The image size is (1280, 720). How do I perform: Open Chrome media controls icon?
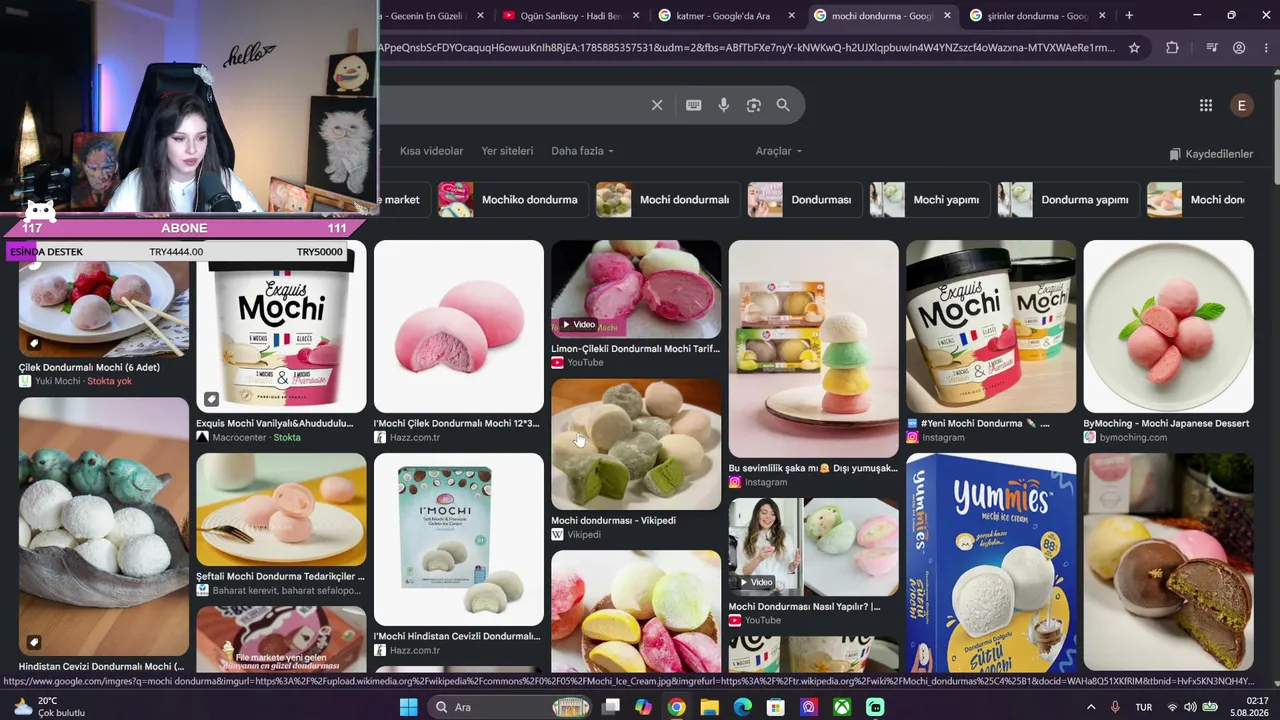(x=1212, y=47)
